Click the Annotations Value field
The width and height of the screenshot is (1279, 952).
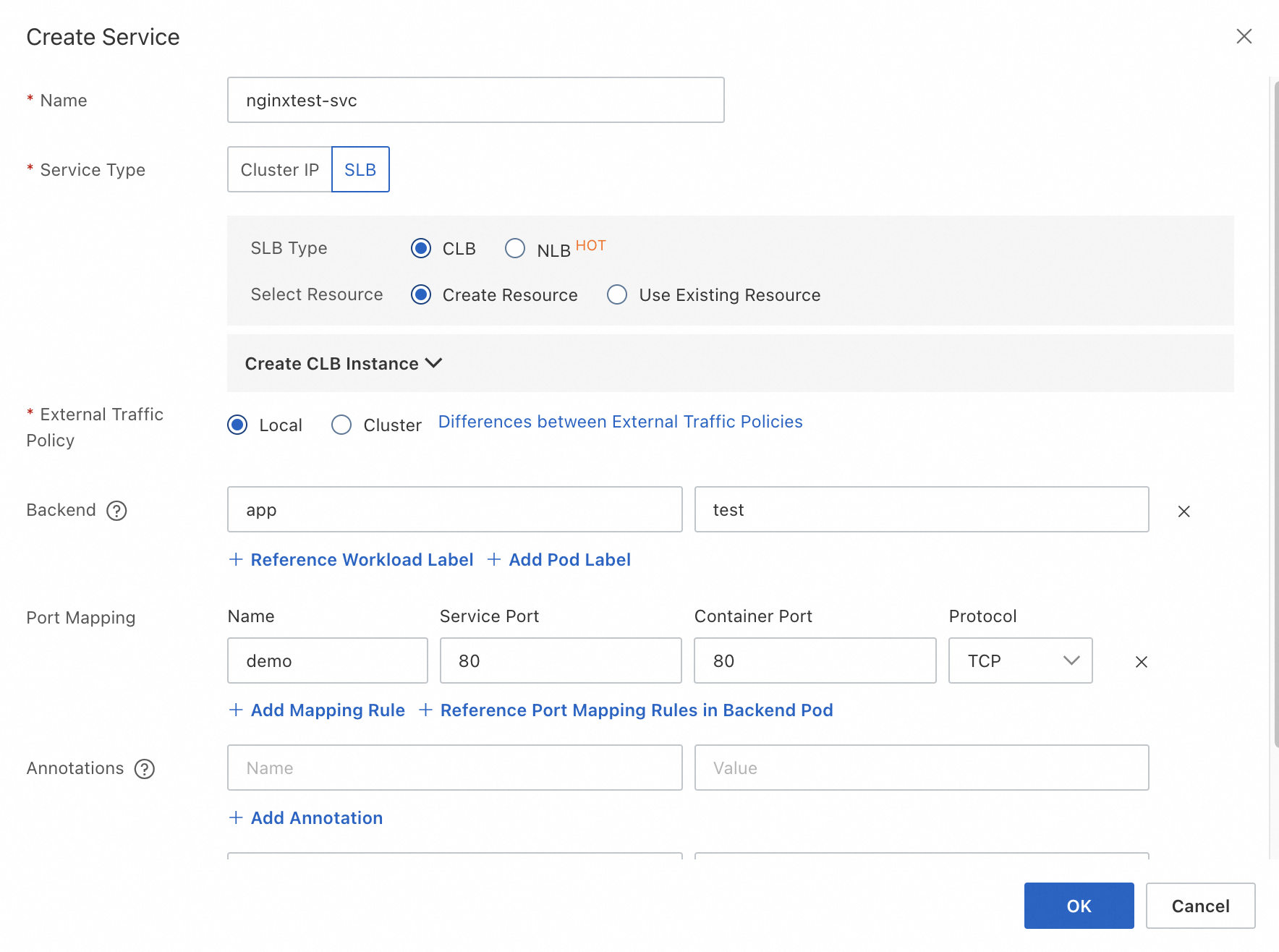coord(922,768)
